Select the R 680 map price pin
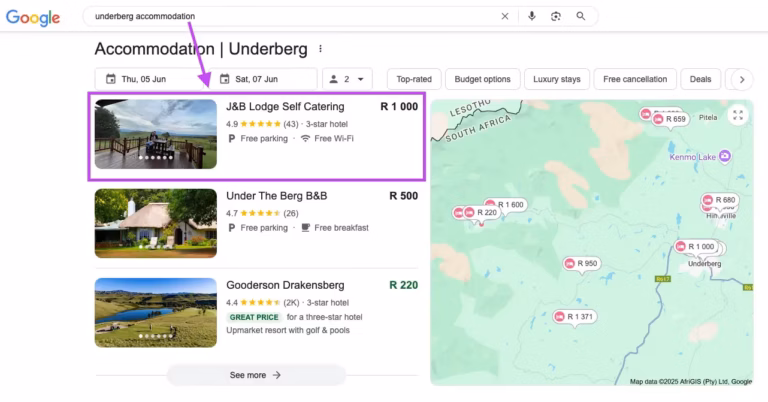768x402 pixels. (x=720, y=200)
